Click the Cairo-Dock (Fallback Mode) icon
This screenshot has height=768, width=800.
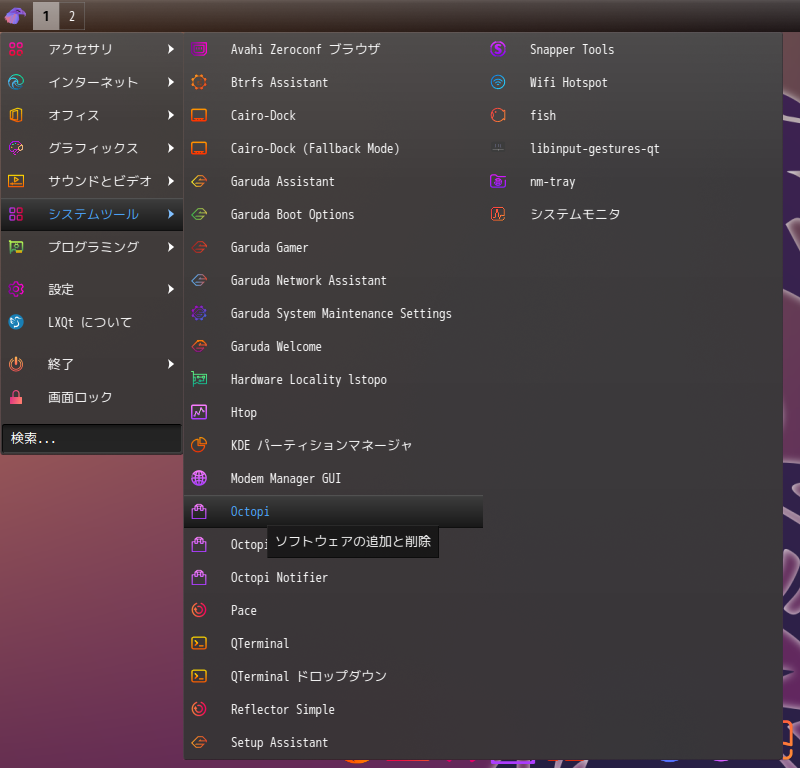[x=199, y=148]
